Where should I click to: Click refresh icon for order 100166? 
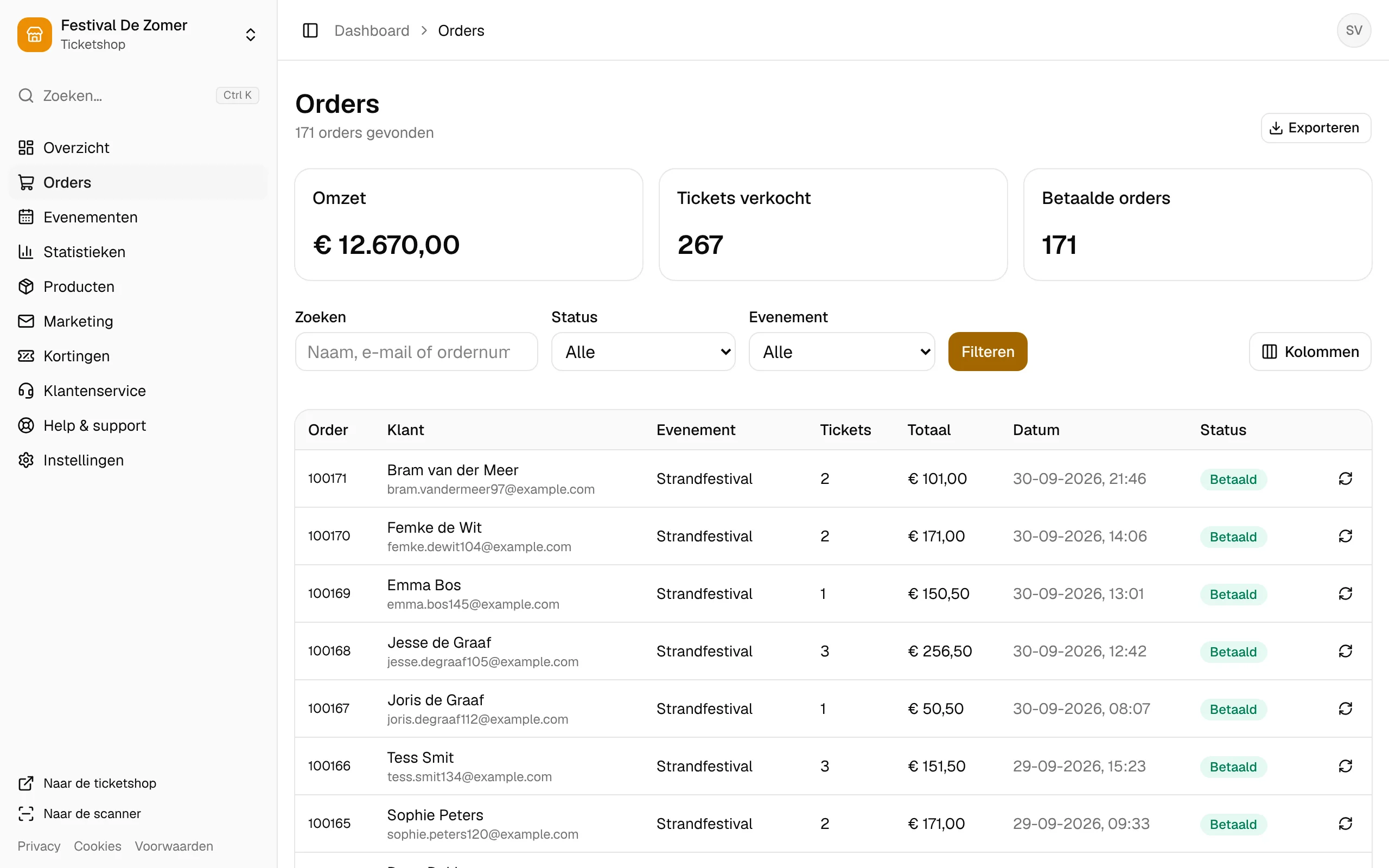pos(1346,766)
